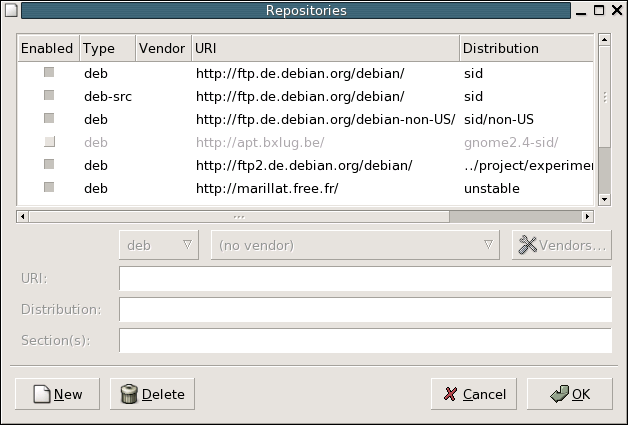Sort by the Enabled column header
This screenshot has height=425, width=628.
tap(48, 48)
